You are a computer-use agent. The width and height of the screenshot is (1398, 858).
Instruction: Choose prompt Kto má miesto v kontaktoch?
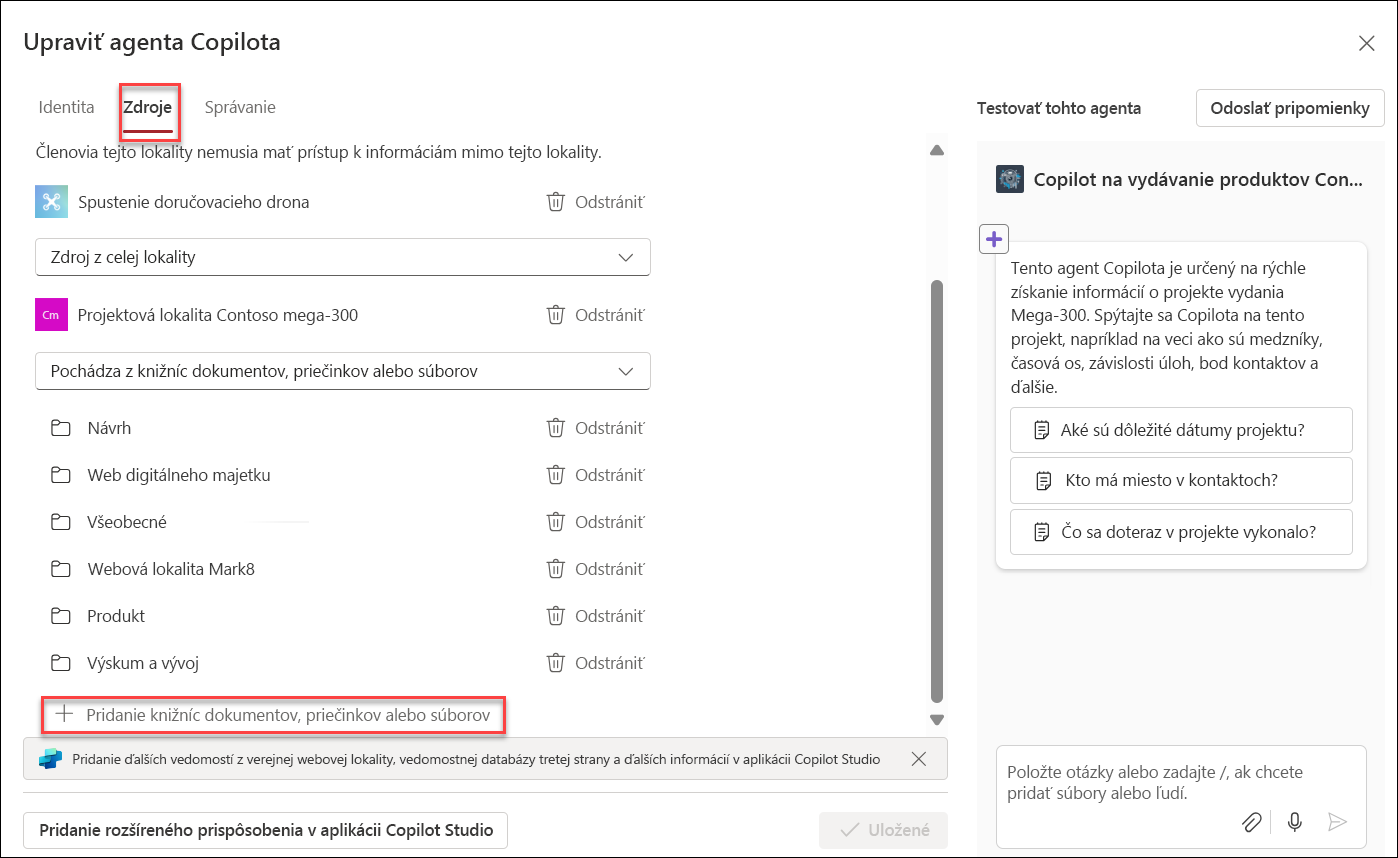(x=1181, y=480)
